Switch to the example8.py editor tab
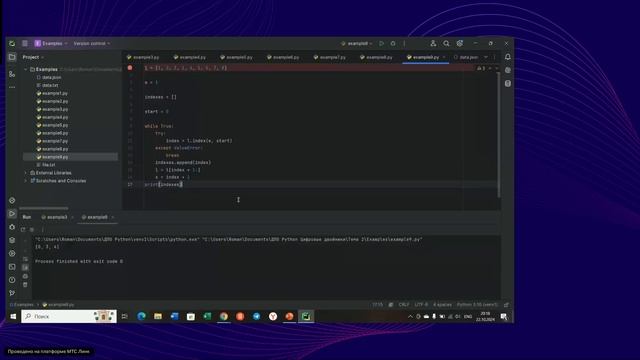 [x=376, y=57]
